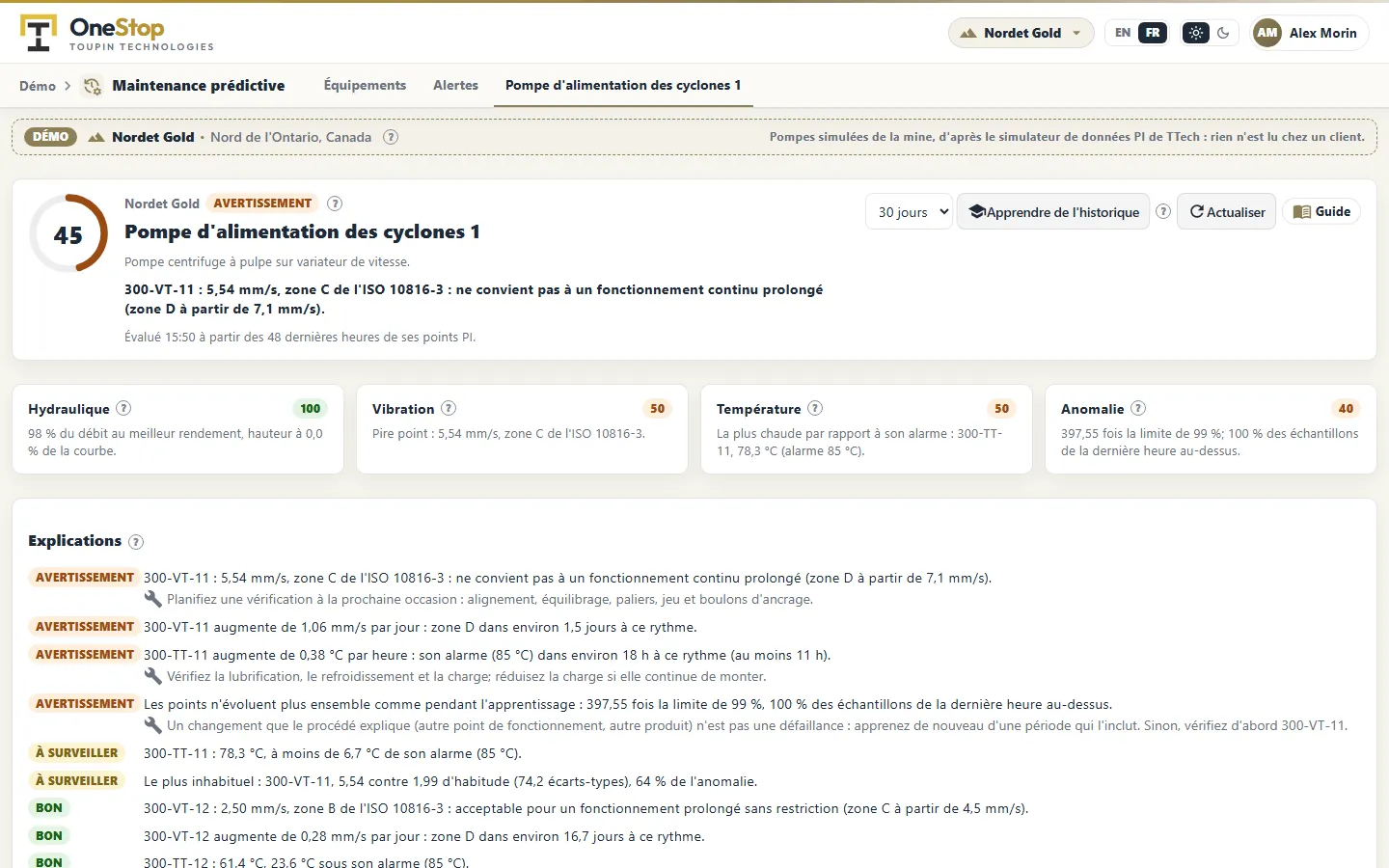Switch to the Alertes tab

tap(455, 85)
